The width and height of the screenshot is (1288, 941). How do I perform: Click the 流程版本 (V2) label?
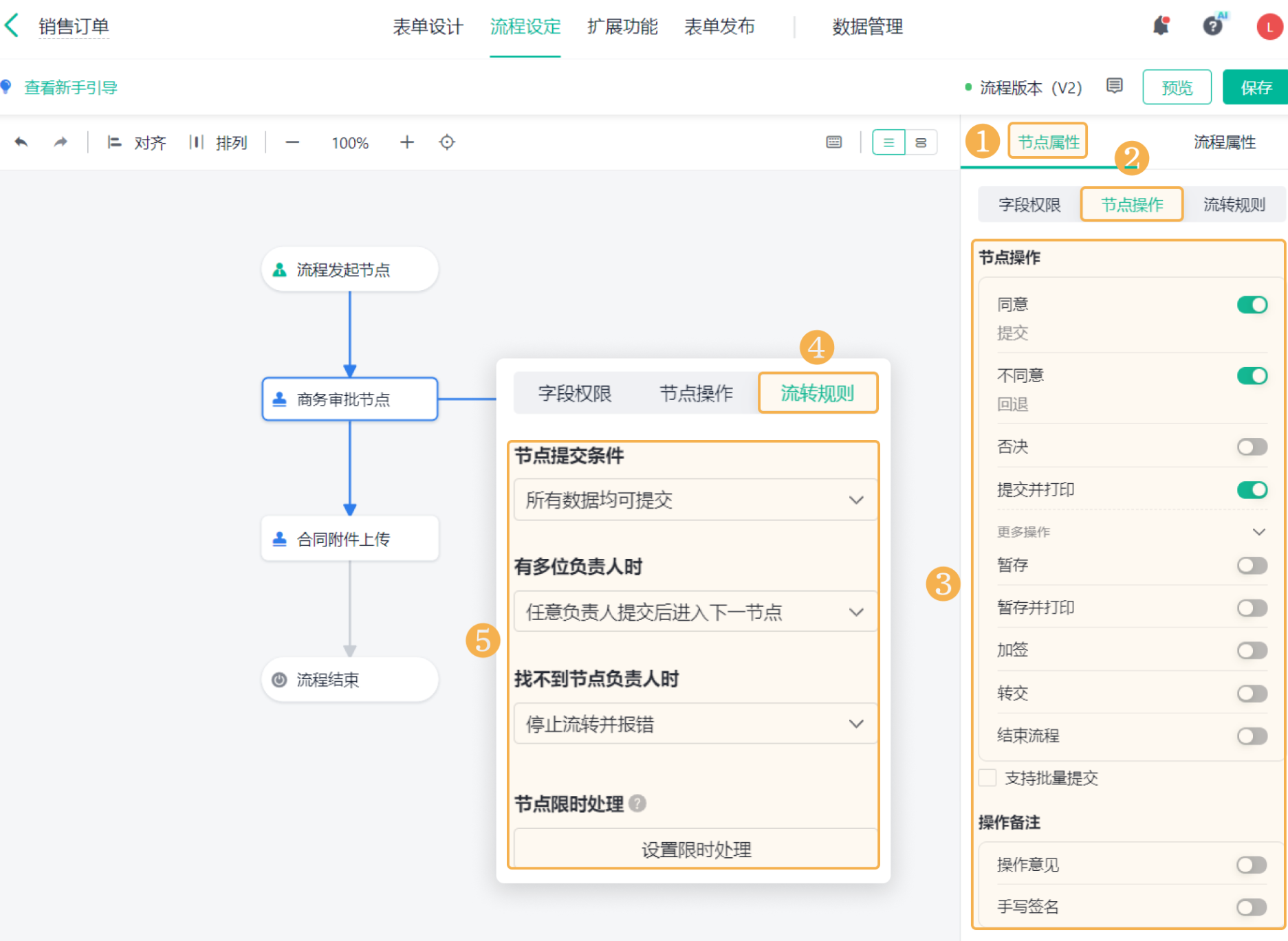click(1030, 87)
